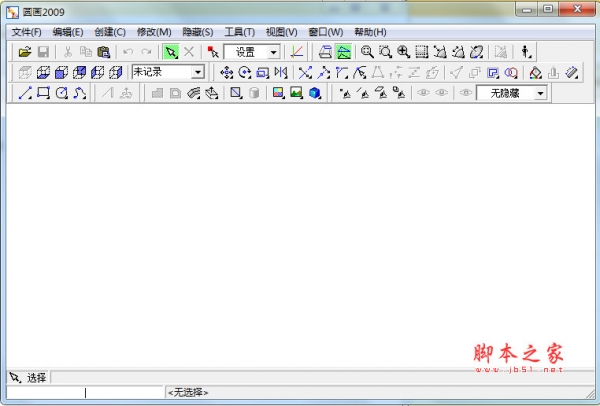Maximize the window

(x=548, y=9)
